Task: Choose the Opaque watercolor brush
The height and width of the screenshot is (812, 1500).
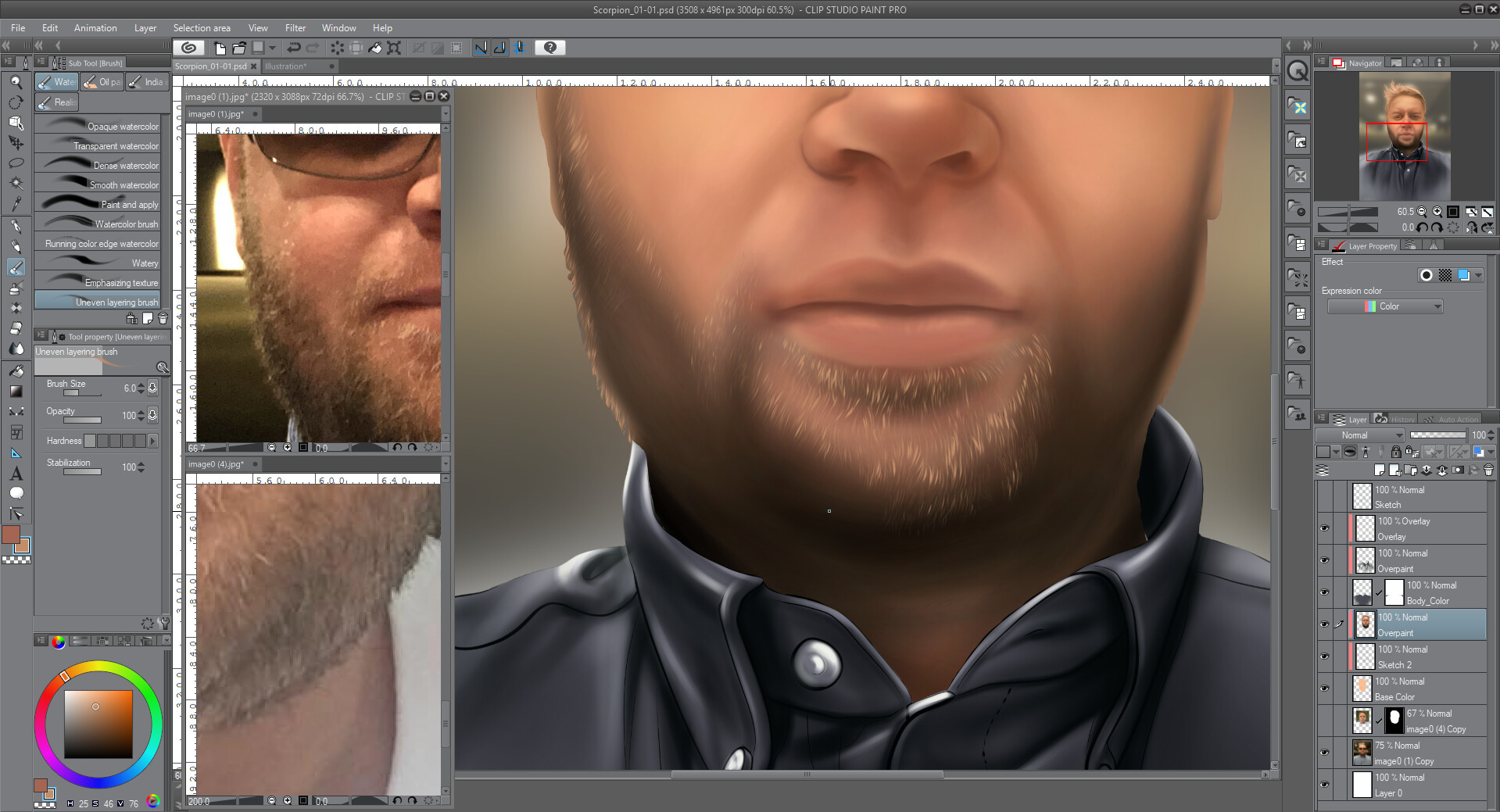Action: click(x=98, y=126)
